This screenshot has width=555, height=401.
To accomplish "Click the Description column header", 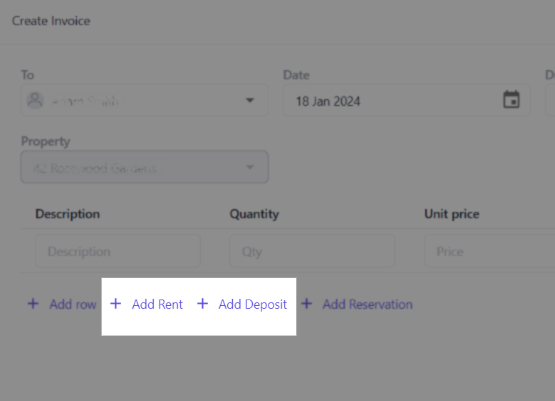I will 67,214.
